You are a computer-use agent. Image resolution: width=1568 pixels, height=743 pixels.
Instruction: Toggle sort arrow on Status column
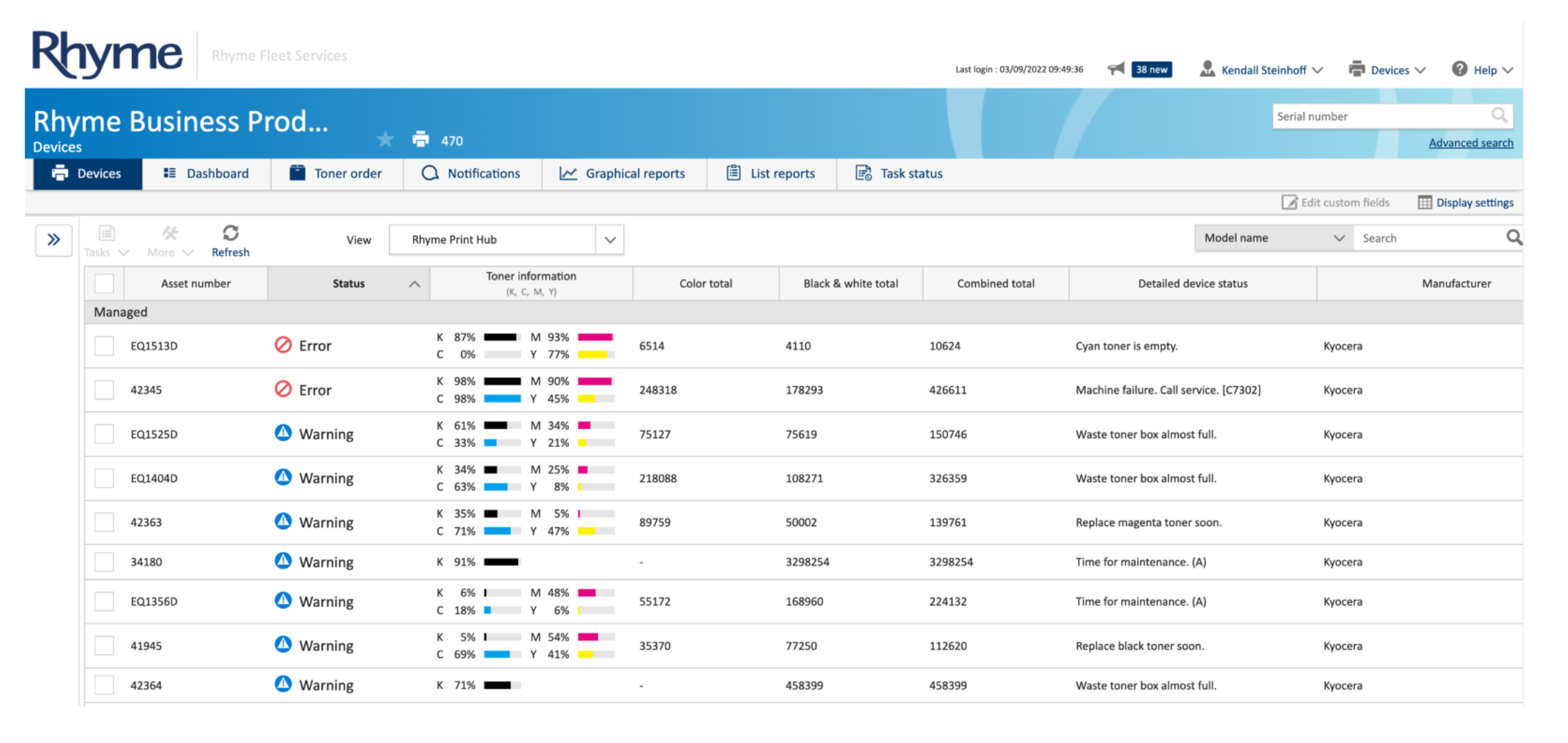pos(414,284)
